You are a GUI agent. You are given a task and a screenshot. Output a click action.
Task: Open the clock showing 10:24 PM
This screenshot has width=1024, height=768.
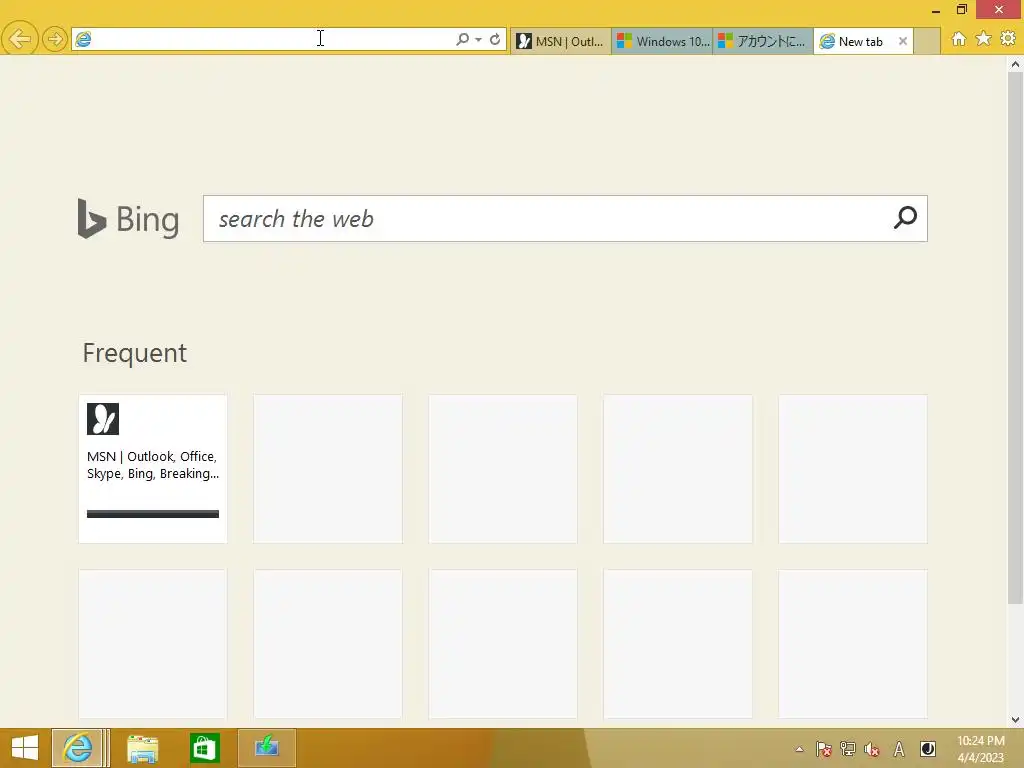pyautogui.click(x=980, y=749)
